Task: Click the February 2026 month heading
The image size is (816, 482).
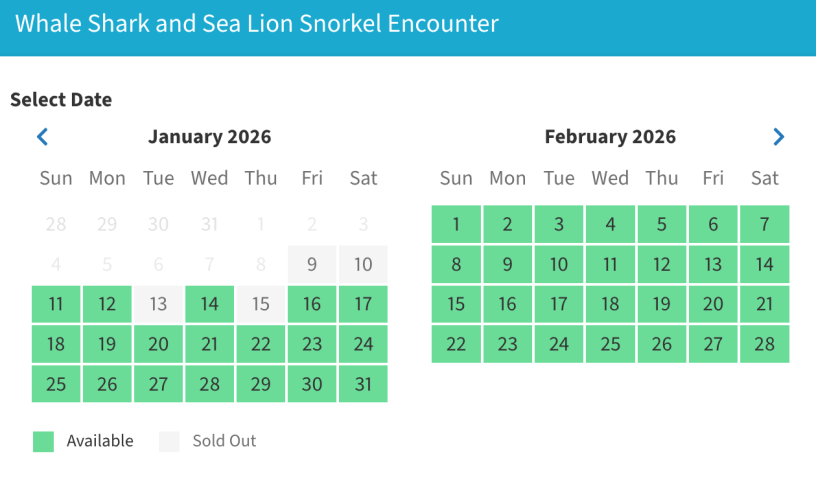Action: [x=610, y=137]
